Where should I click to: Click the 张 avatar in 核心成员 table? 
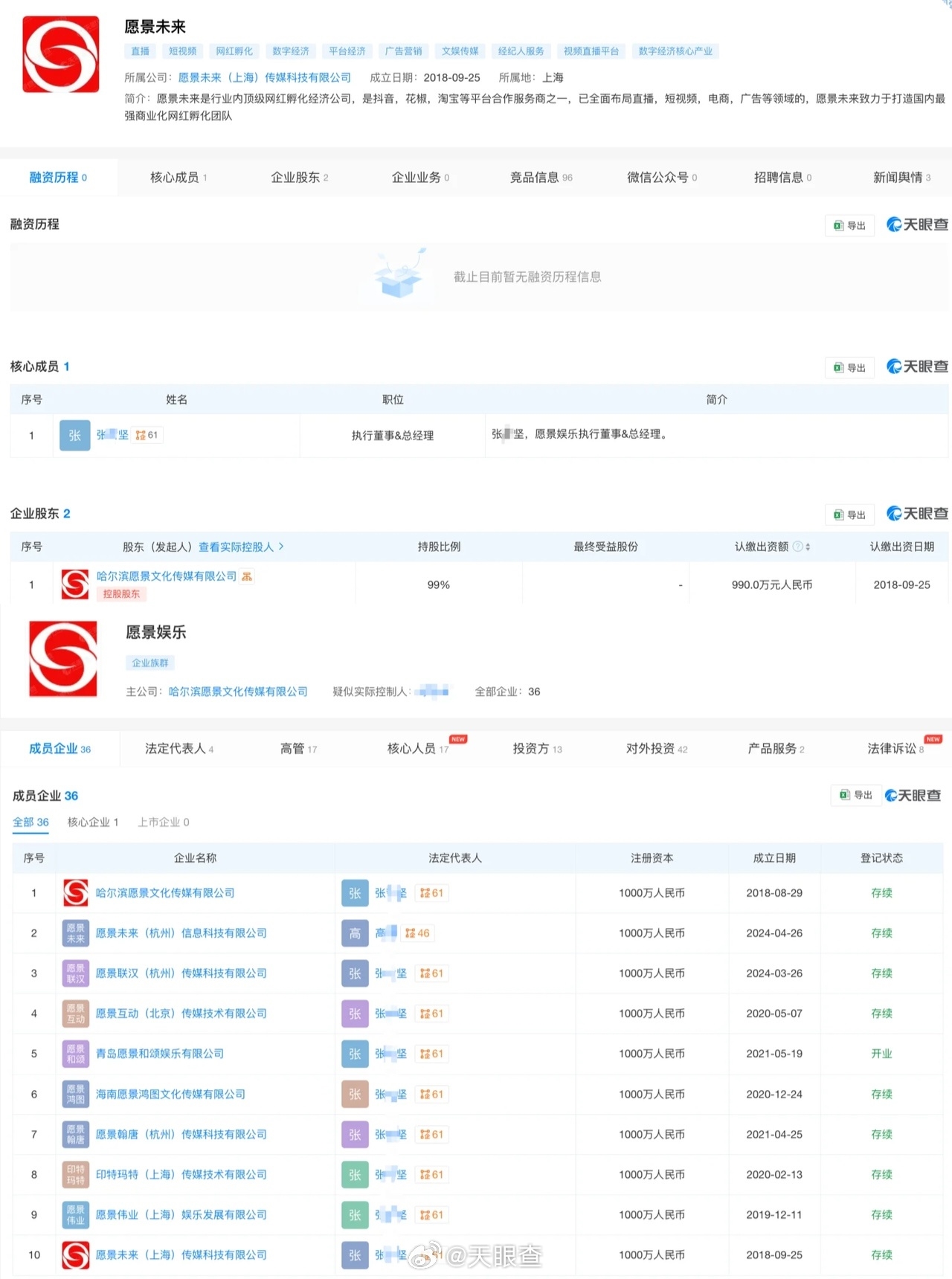[74, 436]
